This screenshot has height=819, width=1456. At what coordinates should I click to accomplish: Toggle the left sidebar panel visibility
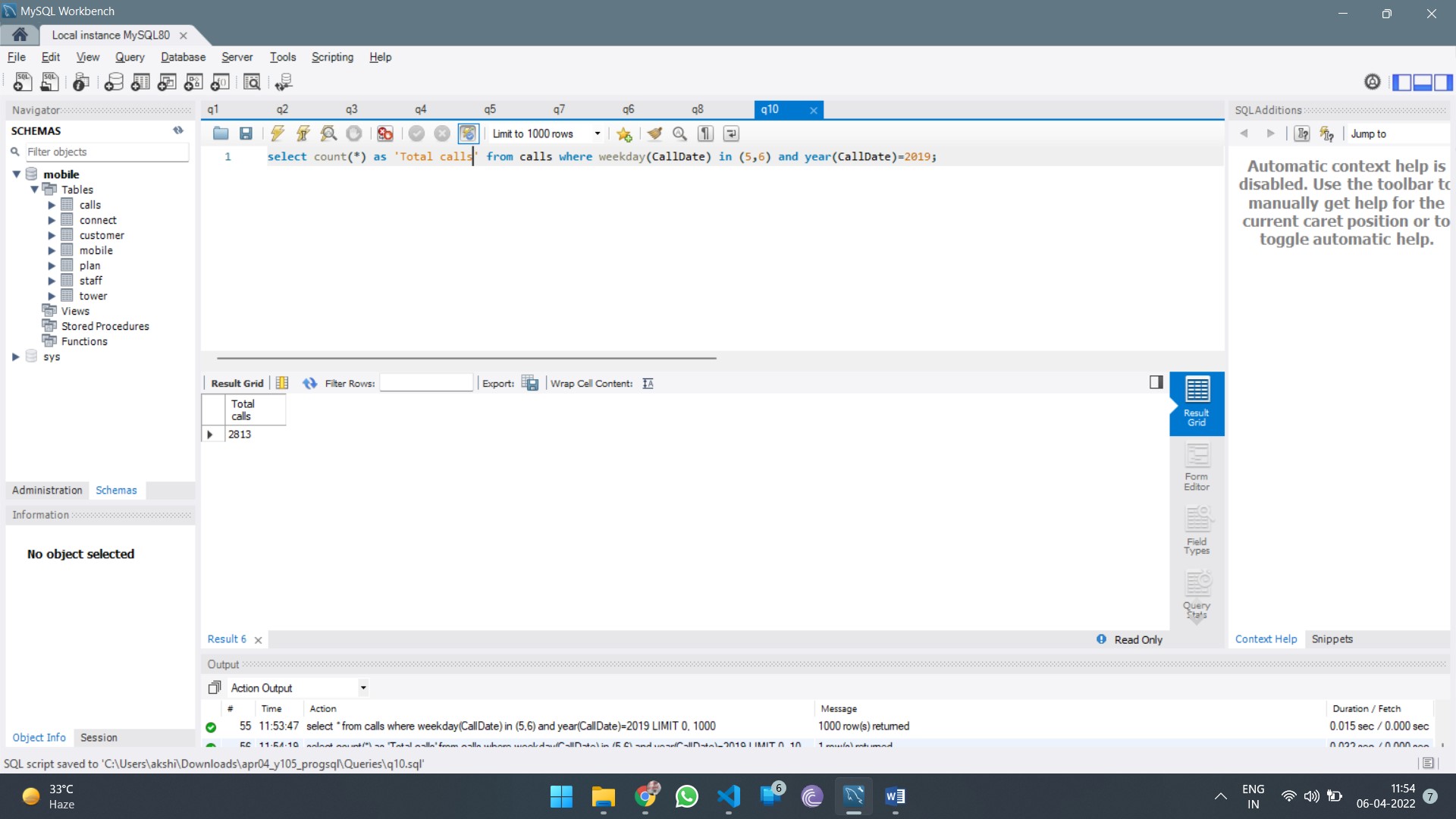(x=1402, y=82)
